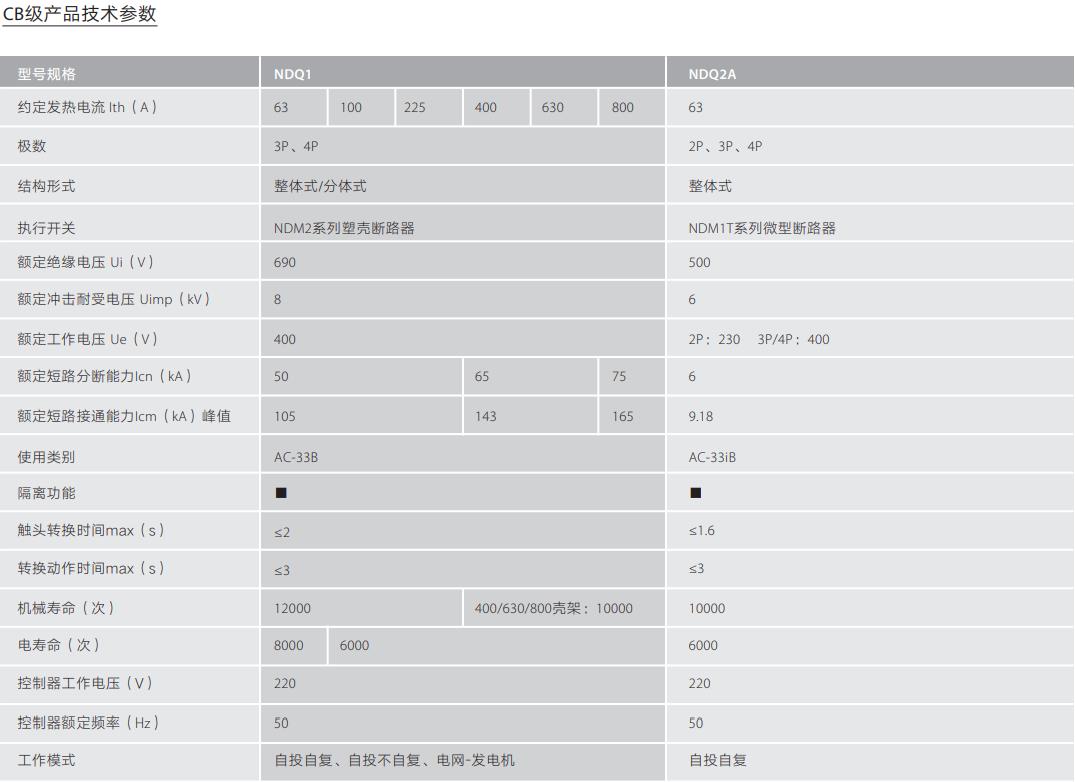Select the '控制器额定频率 (Hz)' label

[x=89, y=722]
